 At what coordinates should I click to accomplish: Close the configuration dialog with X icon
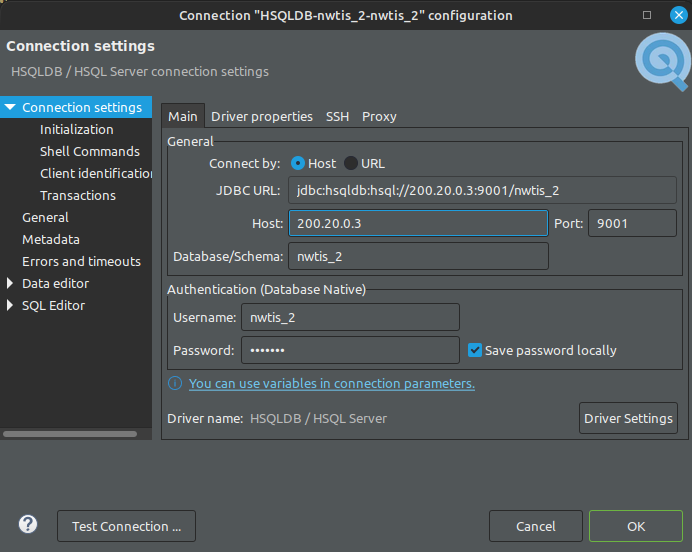coord(678,15)
